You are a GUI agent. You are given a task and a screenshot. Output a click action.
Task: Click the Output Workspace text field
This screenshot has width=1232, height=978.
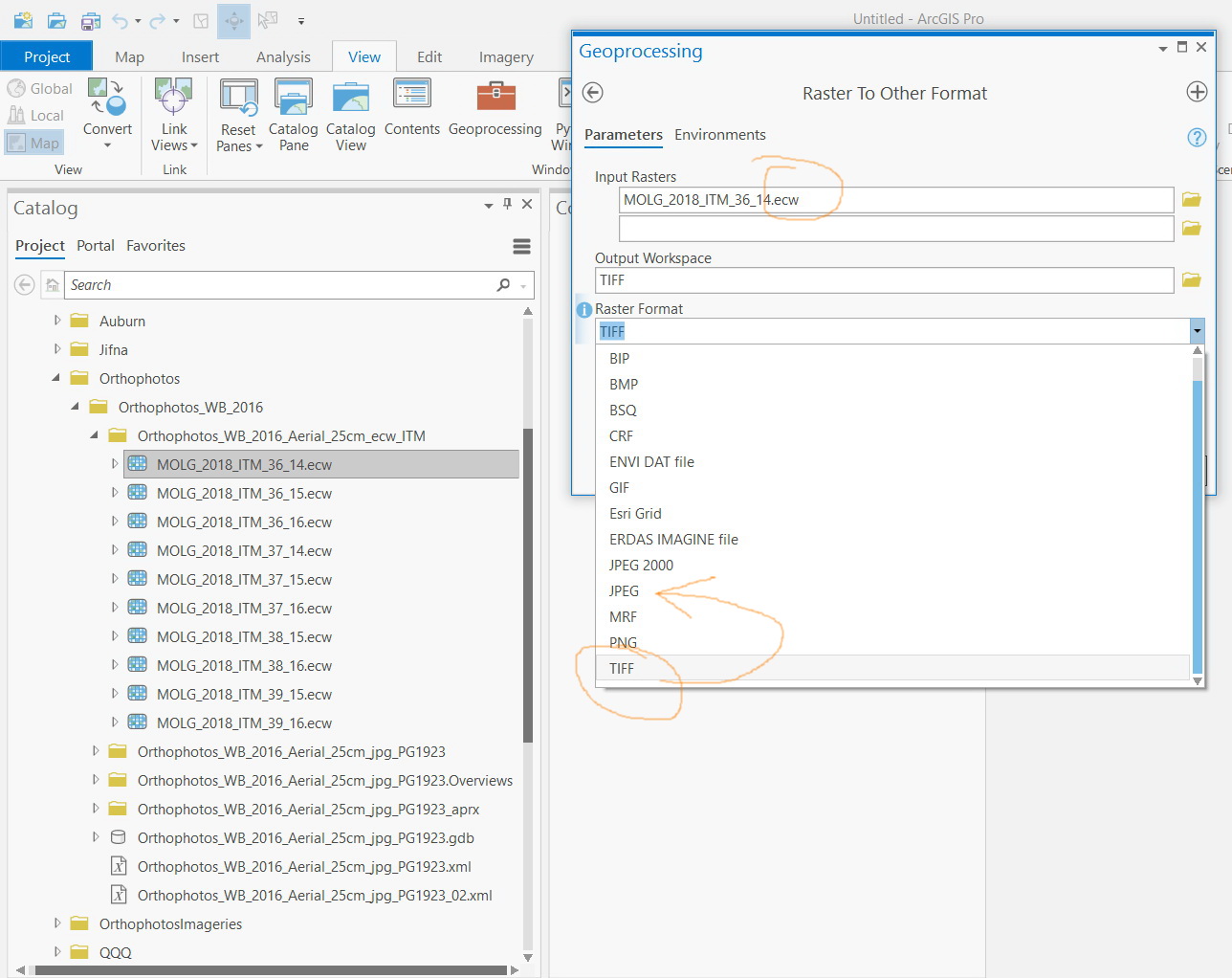(884, 279)
